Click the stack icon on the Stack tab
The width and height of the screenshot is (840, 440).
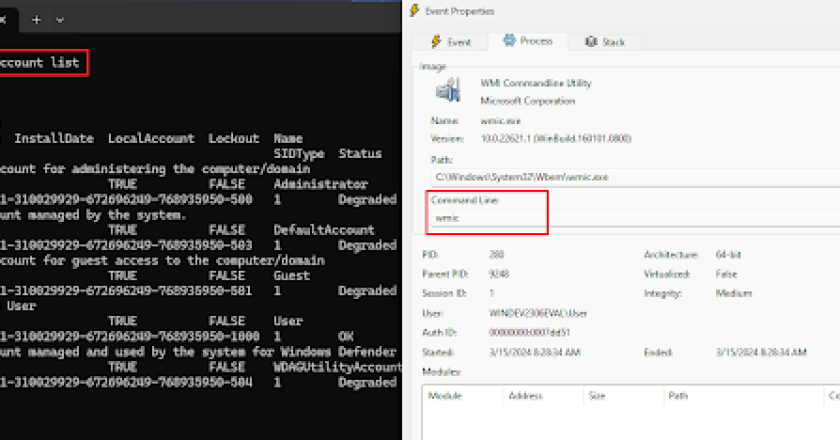[592, 42]
